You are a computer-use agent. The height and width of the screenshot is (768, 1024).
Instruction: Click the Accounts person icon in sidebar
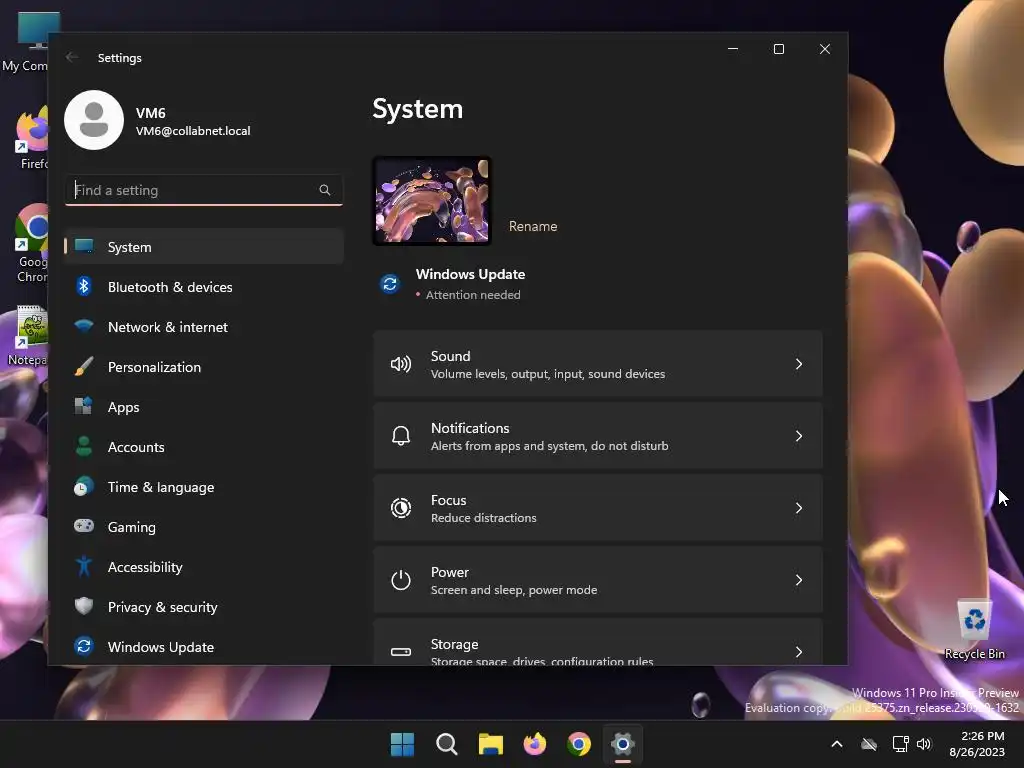pos(84,446)
